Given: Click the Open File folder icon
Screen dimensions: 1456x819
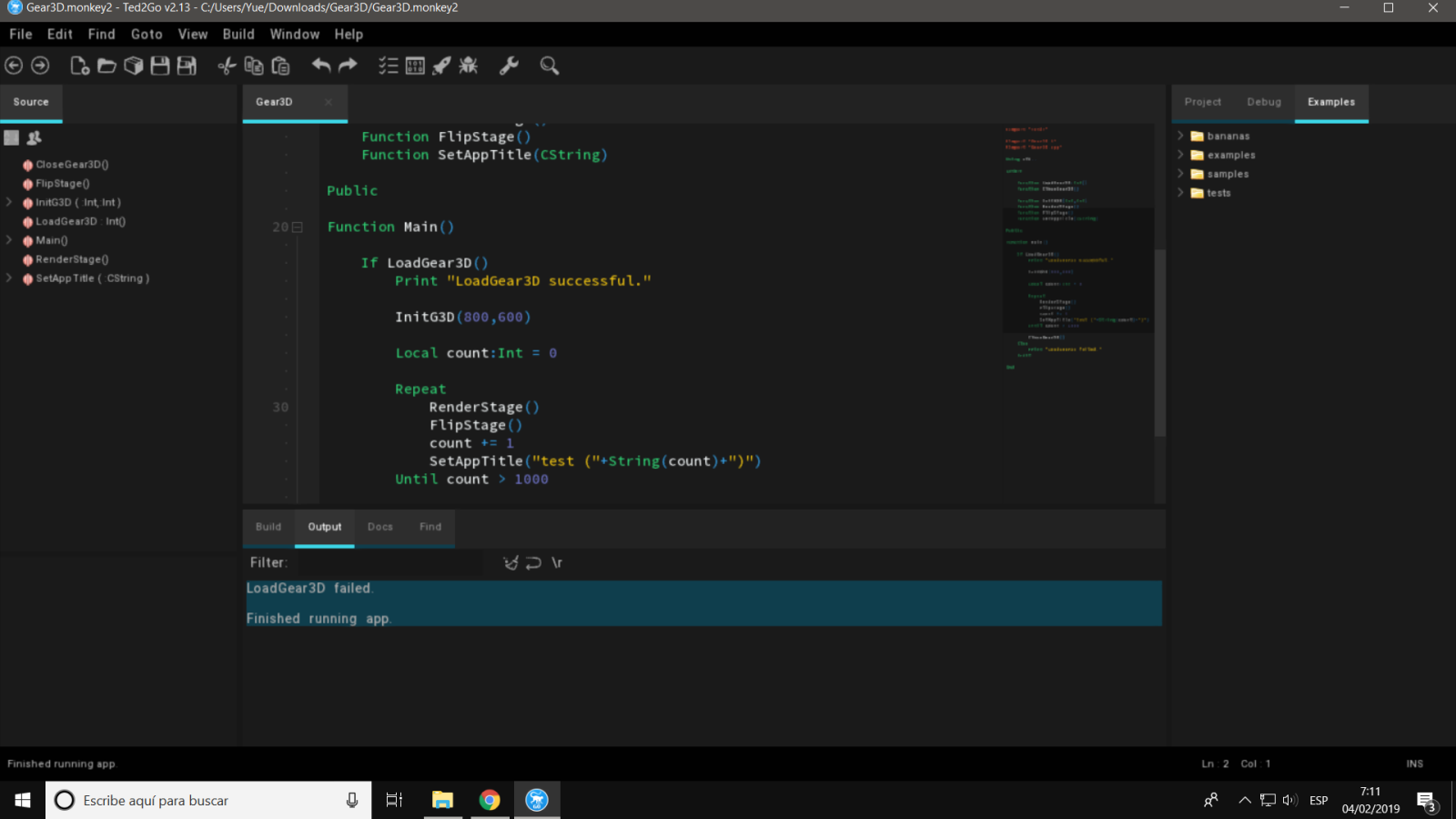Looking at the screenshot, I should click(106, 66).
